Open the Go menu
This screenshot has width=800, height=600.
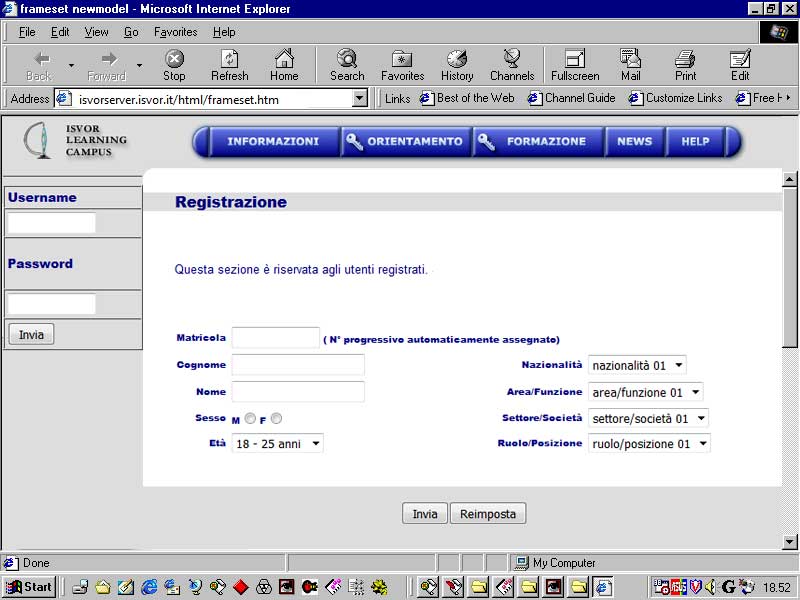[x=131, y=32]
